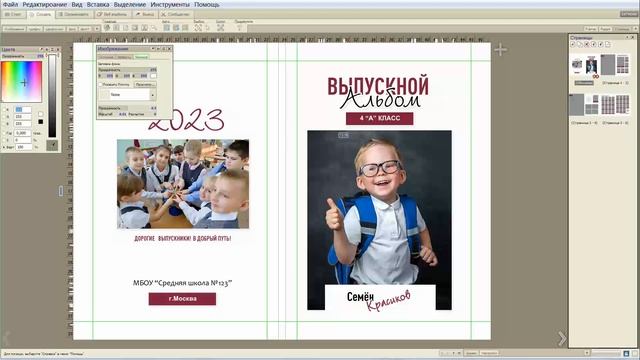
Task: Open the Редактирование menu
Action: [44, 4]
